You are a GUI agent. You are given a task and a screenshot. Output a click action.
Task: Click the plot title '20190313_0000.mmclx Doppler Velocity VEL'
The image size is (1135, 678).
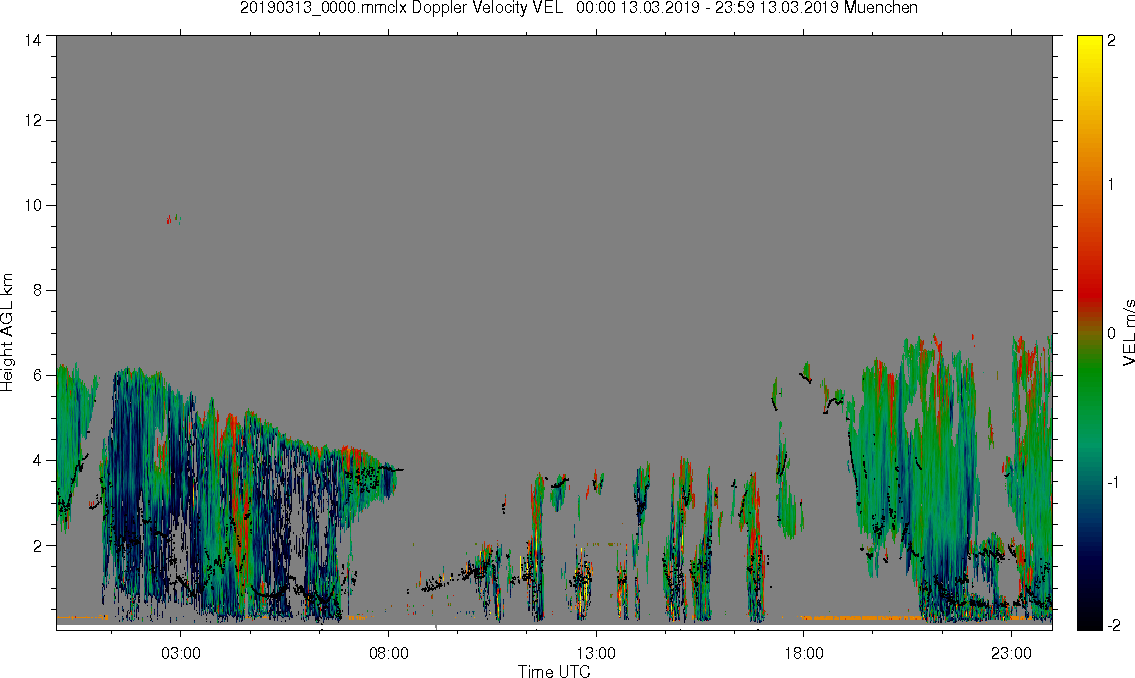tap(402, 8)
